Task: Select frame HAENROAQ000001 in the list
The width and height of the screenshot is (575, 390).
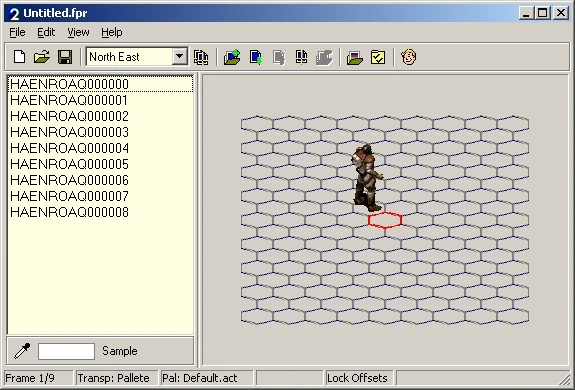Action: [100, 100]
